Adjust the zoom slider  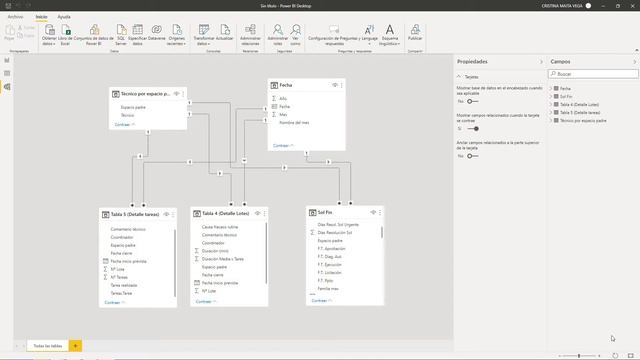(x=579, y=356)
